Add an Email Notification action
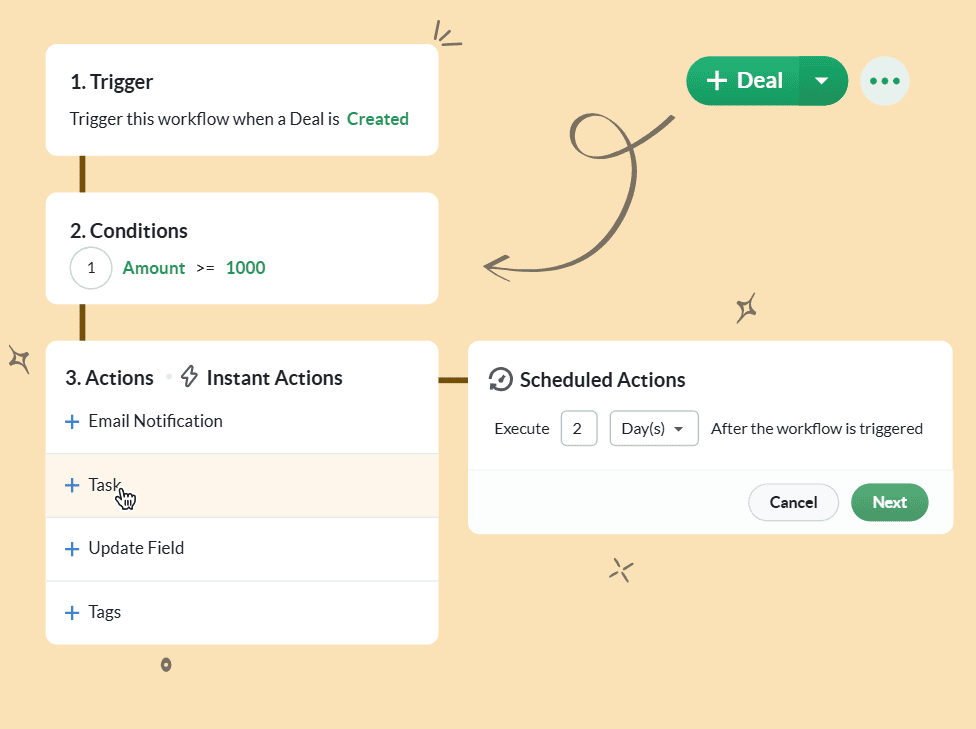The width and height of the screenshot is (976, 729). pyautogui.click(x=242, y=421)
